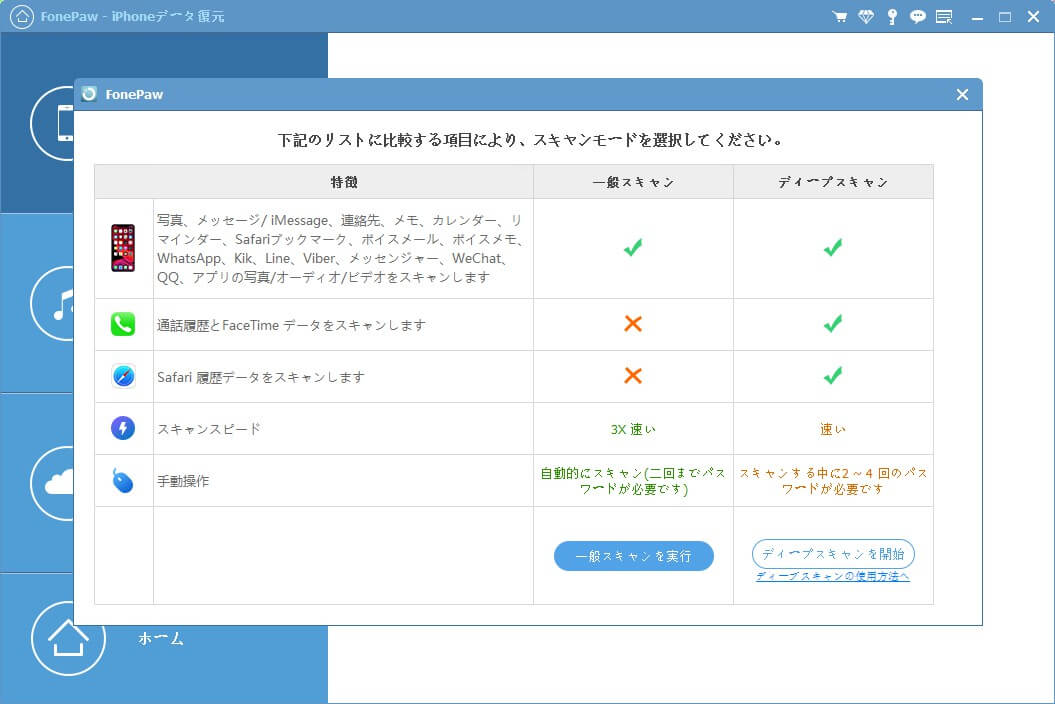The image size is (1055, 704).
Task: Click the green 自動的にスキャン description text
Action: (x=633, y=481)
